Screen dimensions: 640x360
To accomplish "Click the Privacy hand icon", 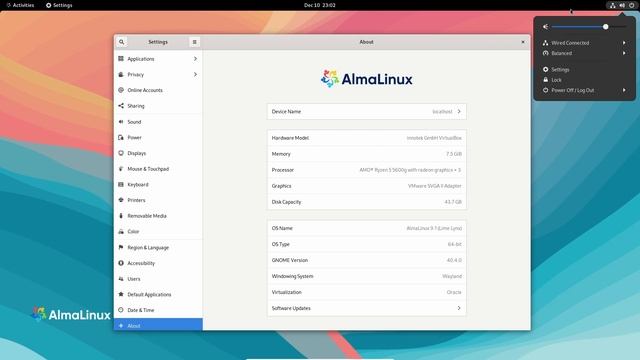I will [x=121, y=74].
